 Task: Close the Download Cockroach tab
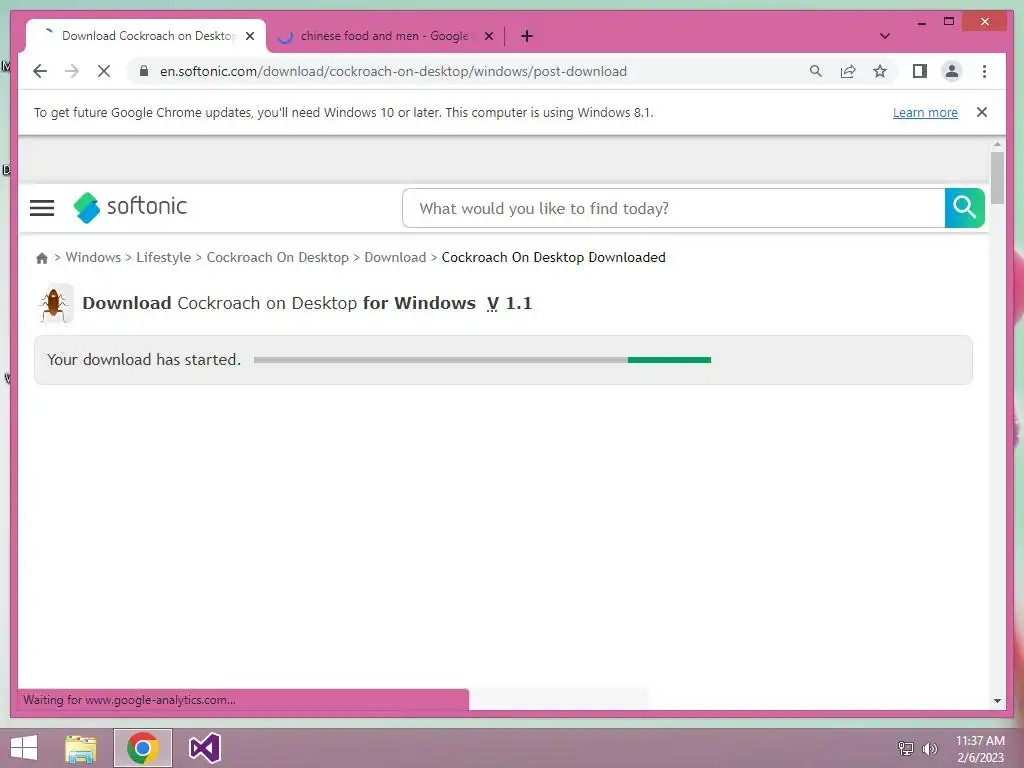(249, 36)
